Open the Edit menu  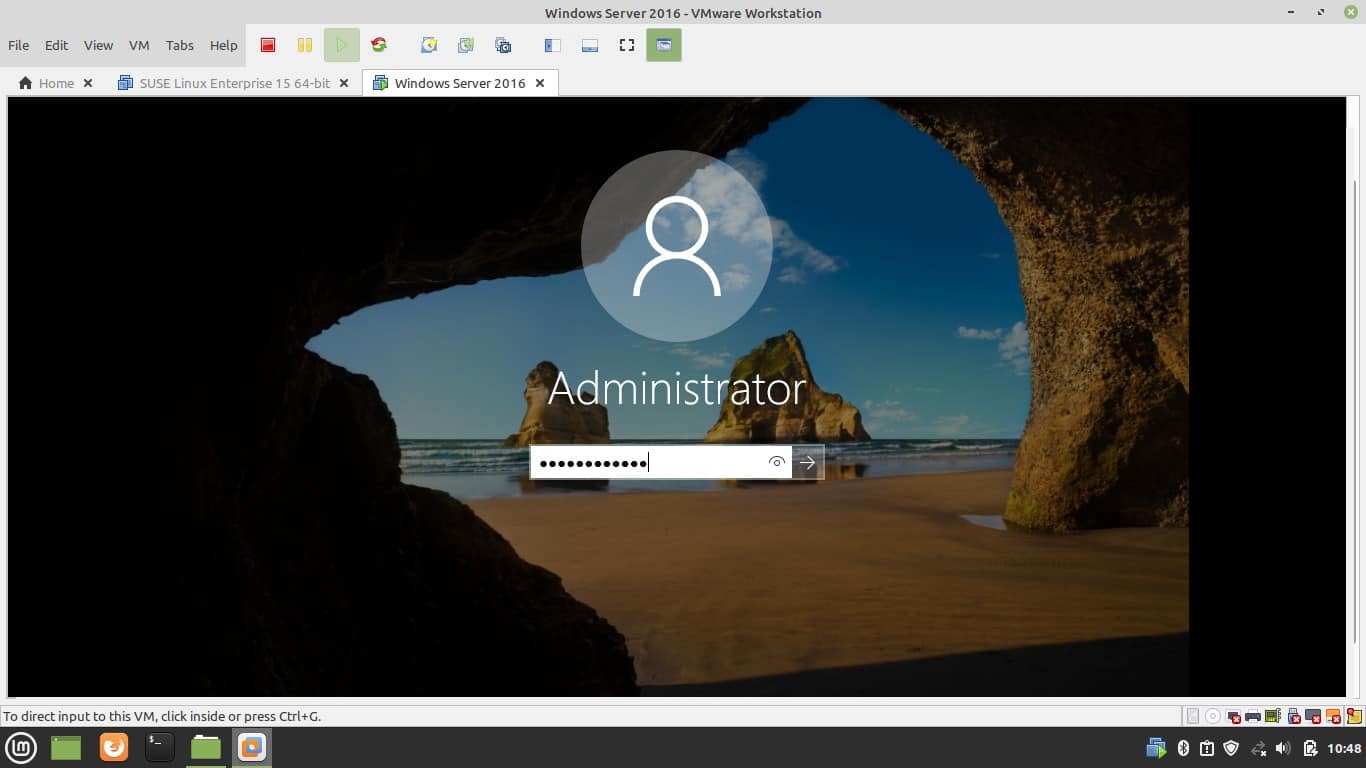57,45
